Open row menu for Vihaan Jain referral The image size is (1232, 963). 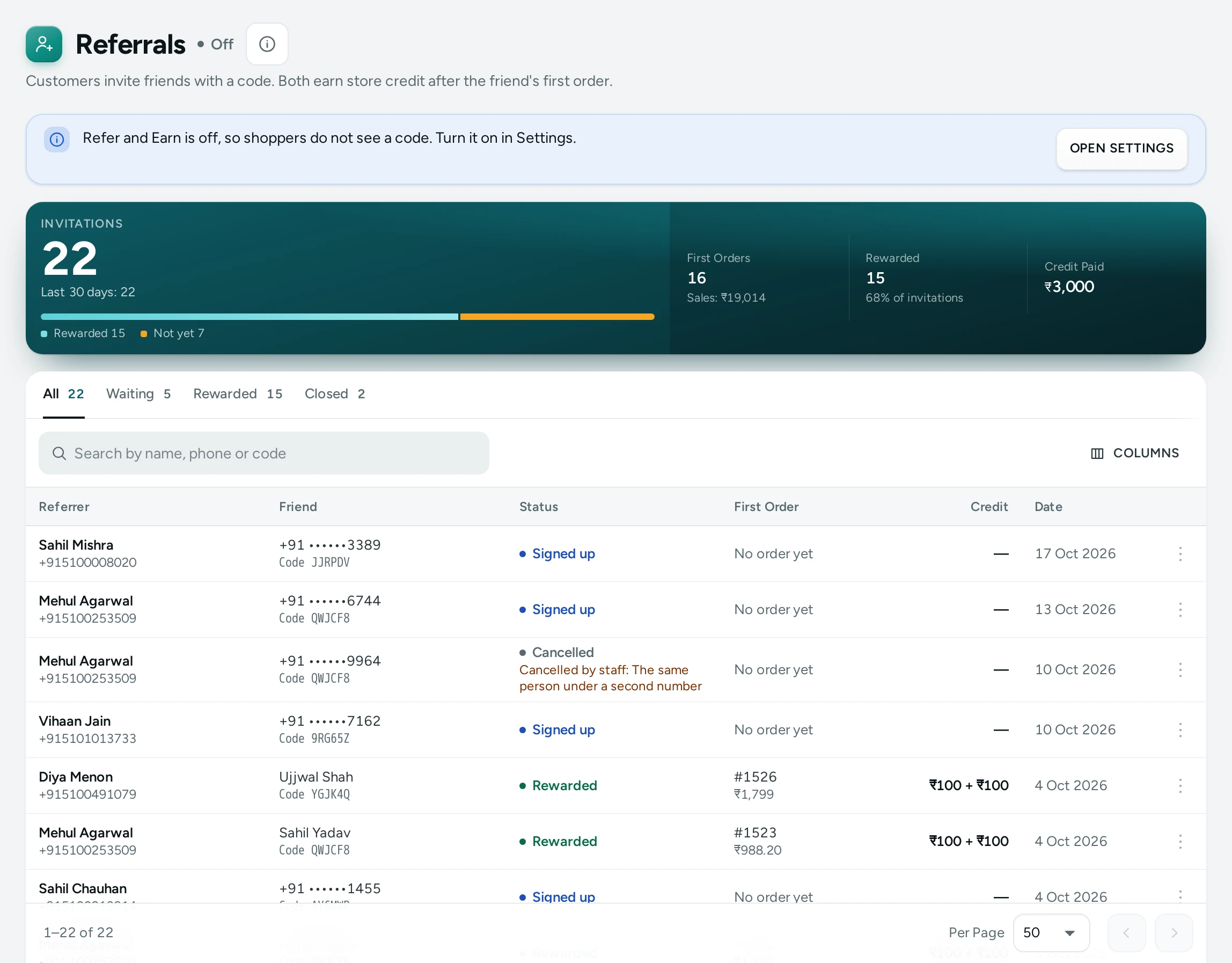coord(1180,730)
